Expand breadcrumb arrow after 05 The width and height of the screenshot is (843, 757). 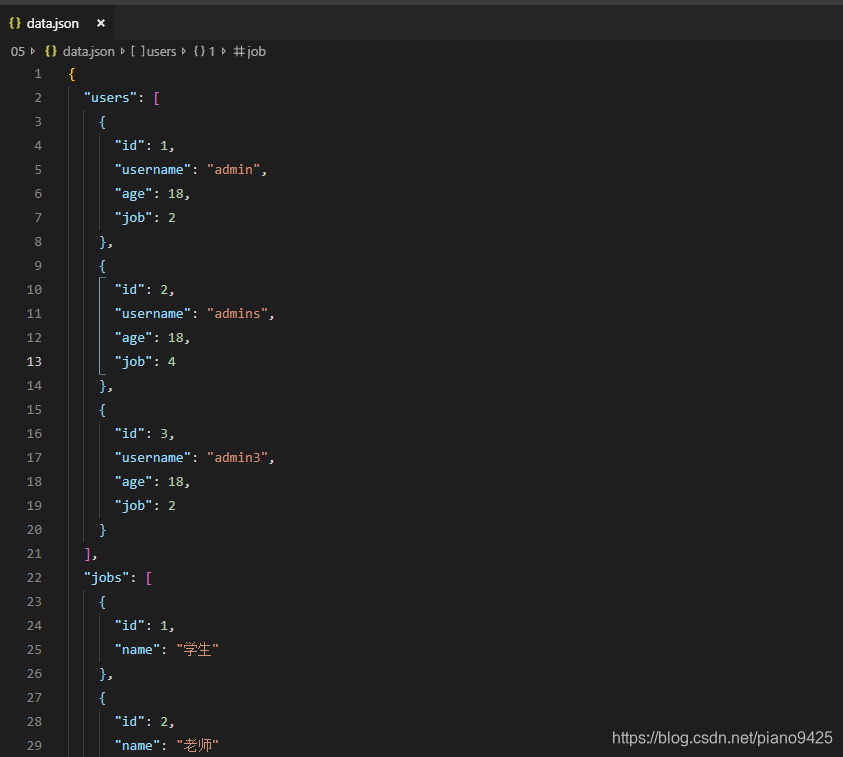[x=33, y=51]
